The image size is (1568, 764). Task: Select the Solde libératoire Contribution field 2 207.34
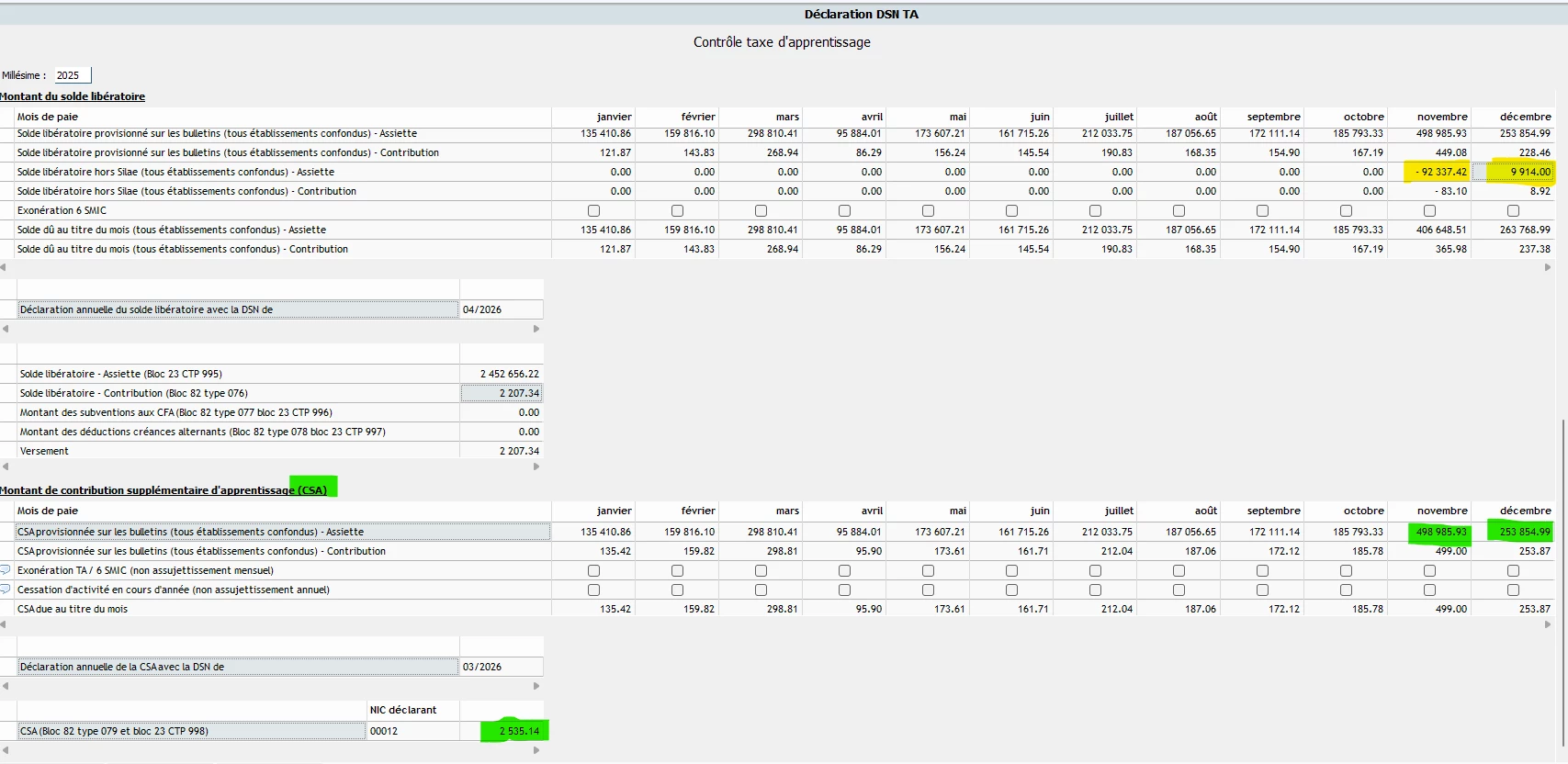pyautogui.click(x=502, y=393)
